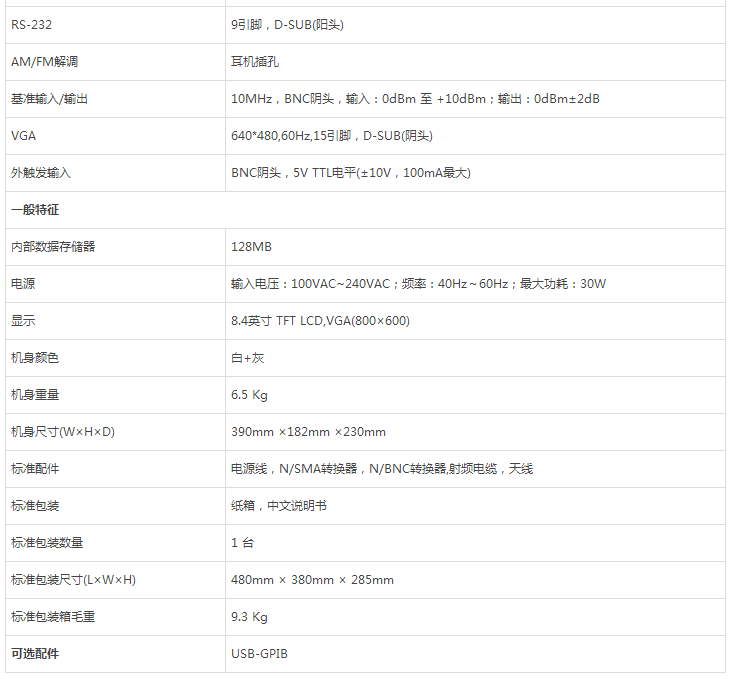Select the 一般特征 section header
The image size is (733, 679).
35,210
